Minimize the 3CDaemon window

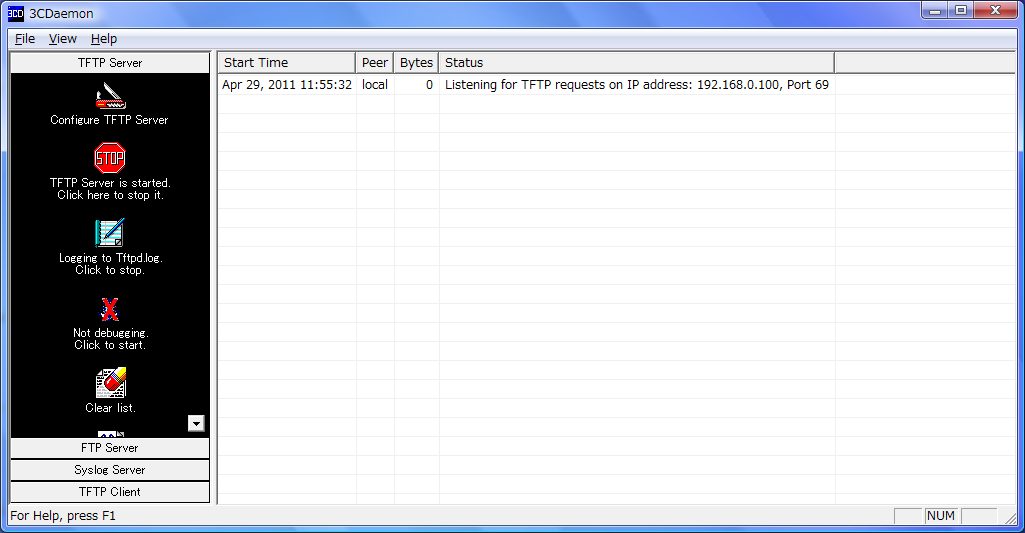coord(935,10)
